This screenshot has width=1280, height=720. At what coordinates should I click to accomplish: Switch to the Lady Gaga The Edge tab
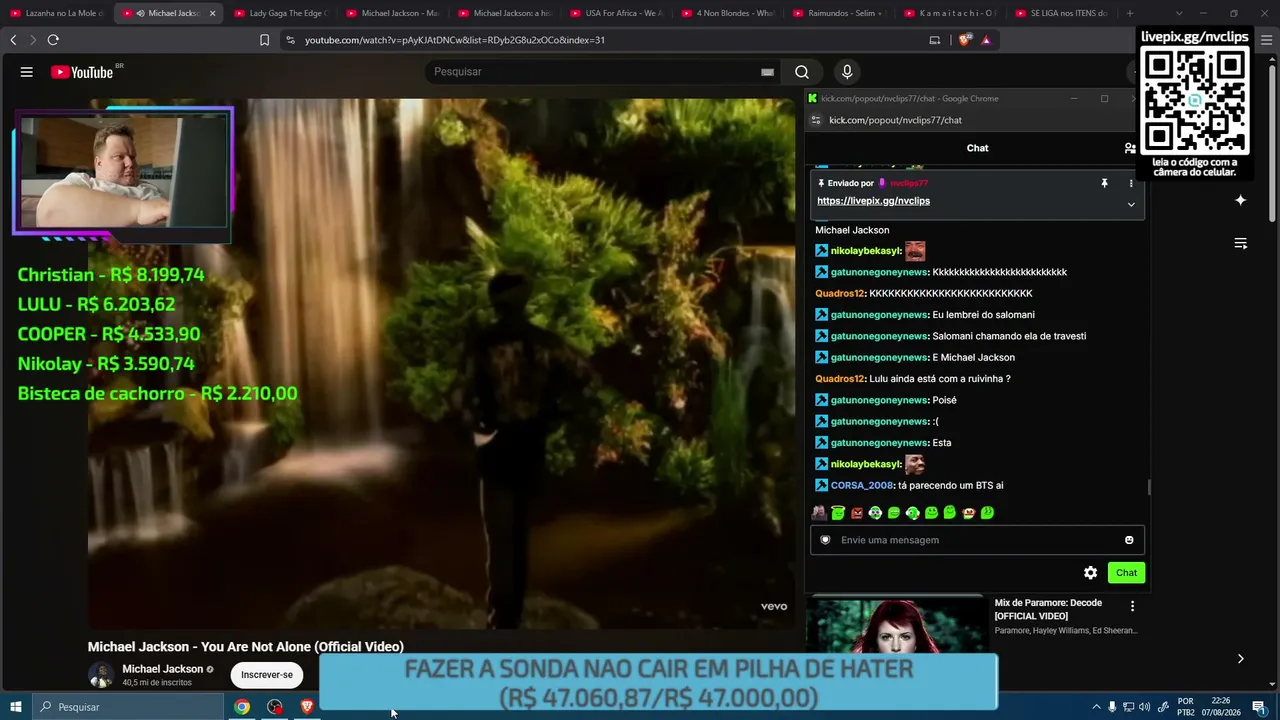point(280,13)
